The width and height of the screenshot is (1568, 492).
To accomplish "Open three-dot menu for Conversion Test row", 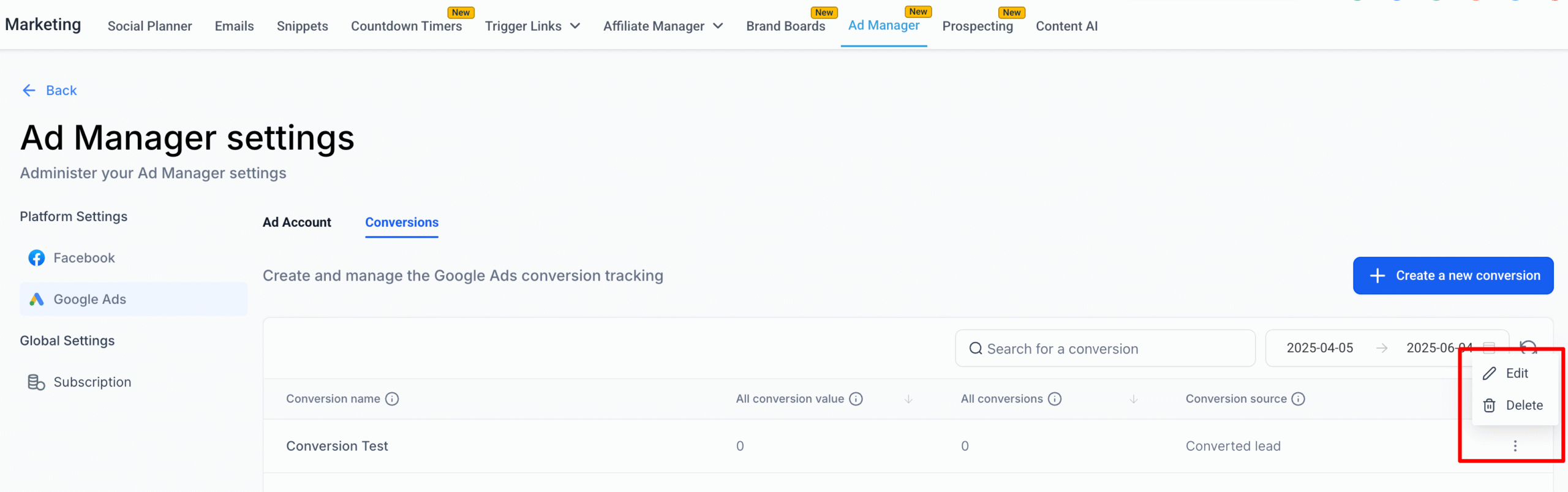I will 1515,446.
